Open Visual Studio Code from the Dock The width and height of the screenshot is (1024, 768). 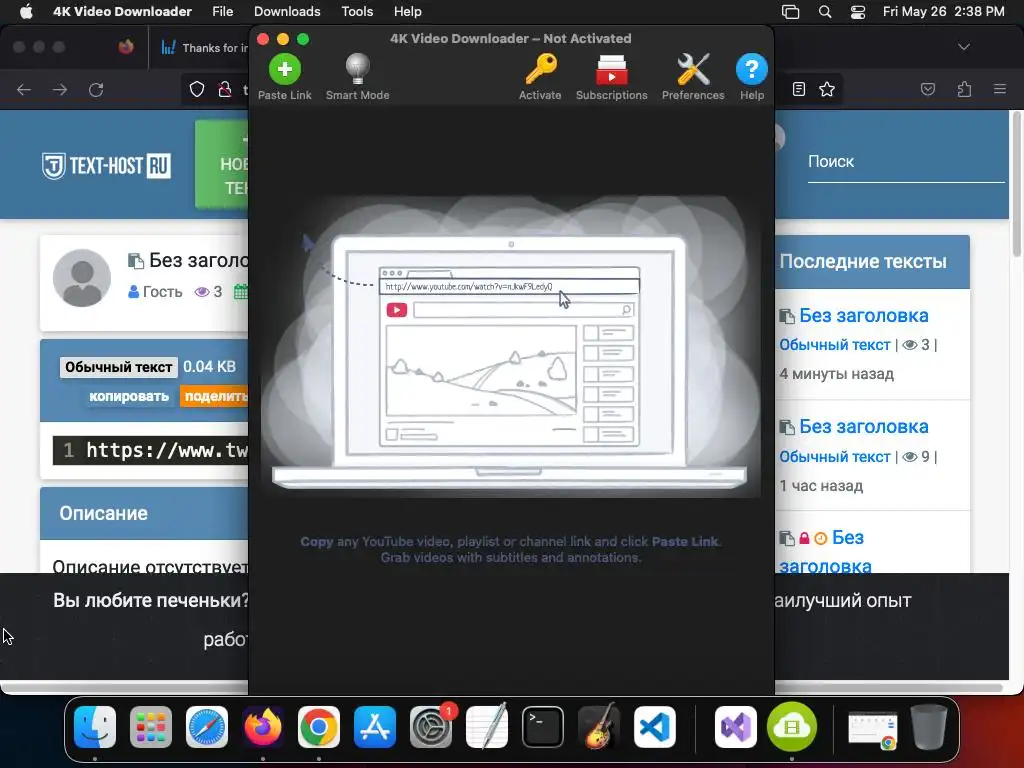tap(654, 726)
